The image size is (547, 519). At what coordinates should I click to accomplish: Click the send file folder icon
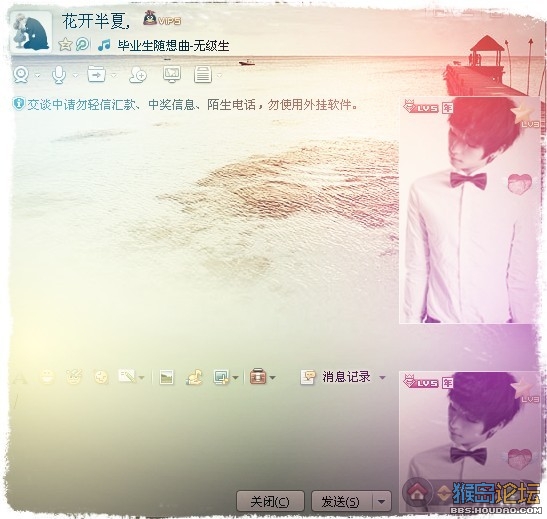[96, 74]
